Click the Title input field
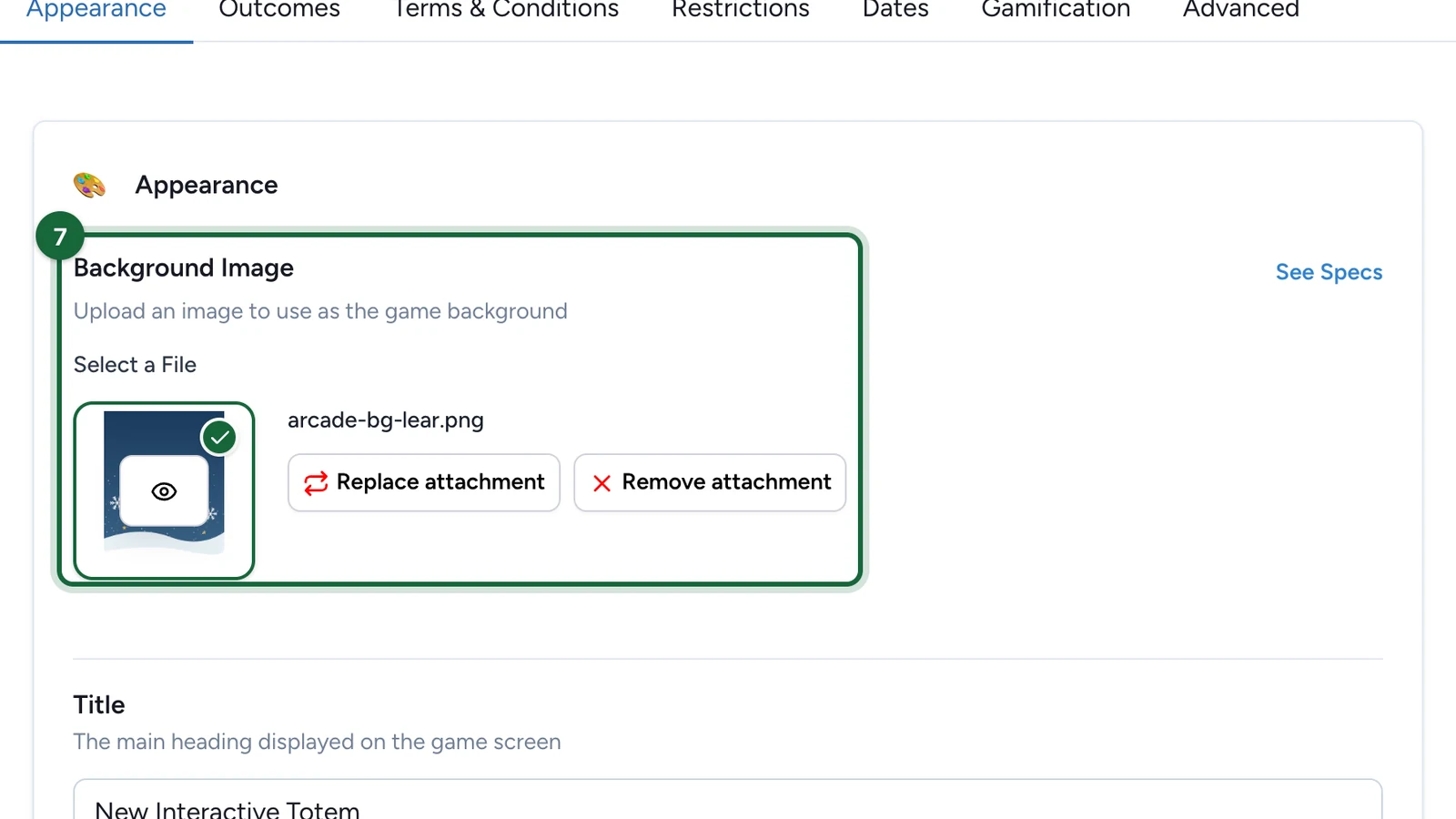 [x=728, y=800]
